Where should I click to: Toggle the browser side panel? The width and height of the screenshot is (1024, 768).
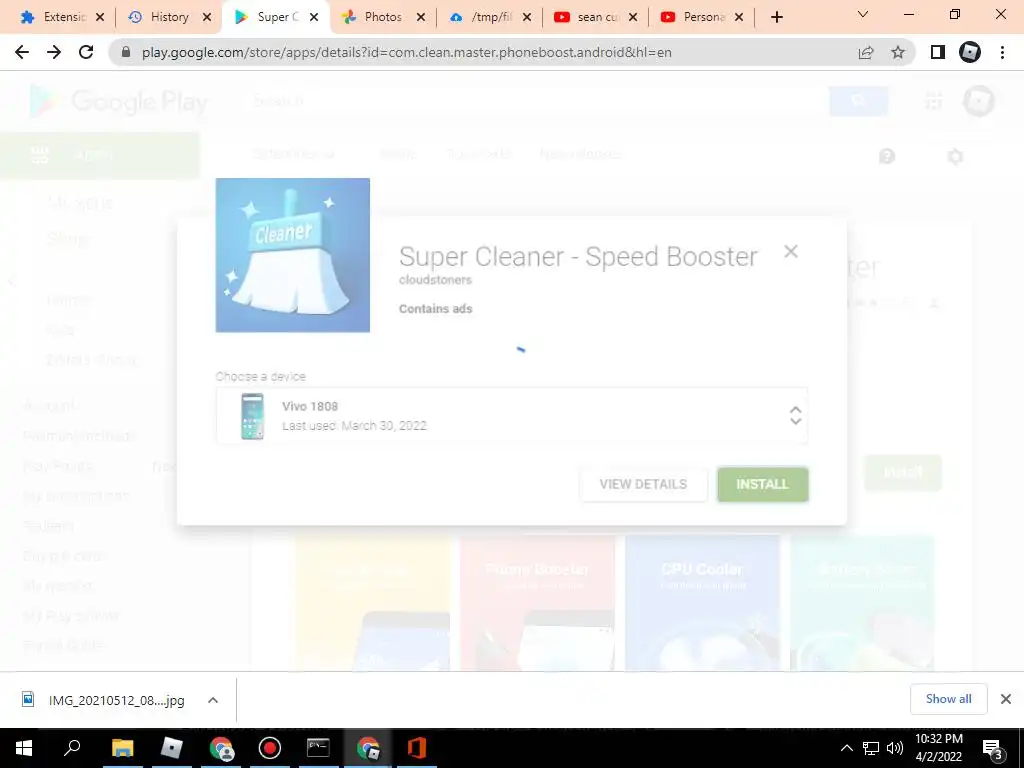point(938,52)
